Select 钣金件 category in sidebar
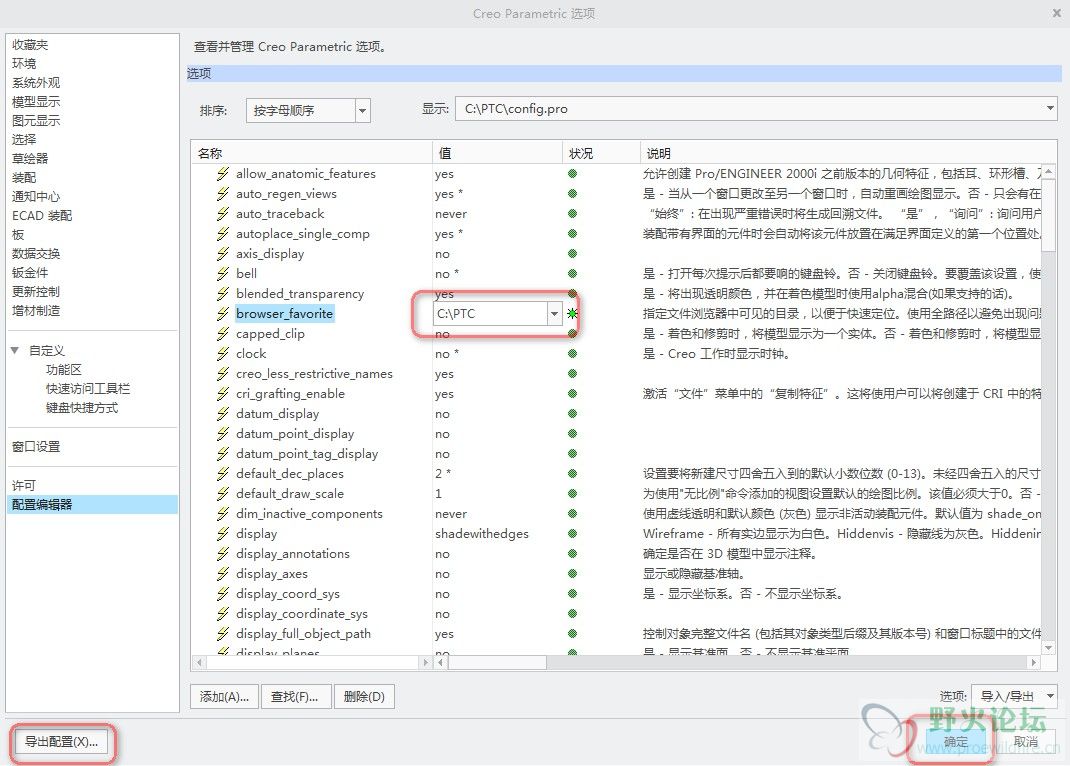The image size is (1070, 766). point(30,273)
